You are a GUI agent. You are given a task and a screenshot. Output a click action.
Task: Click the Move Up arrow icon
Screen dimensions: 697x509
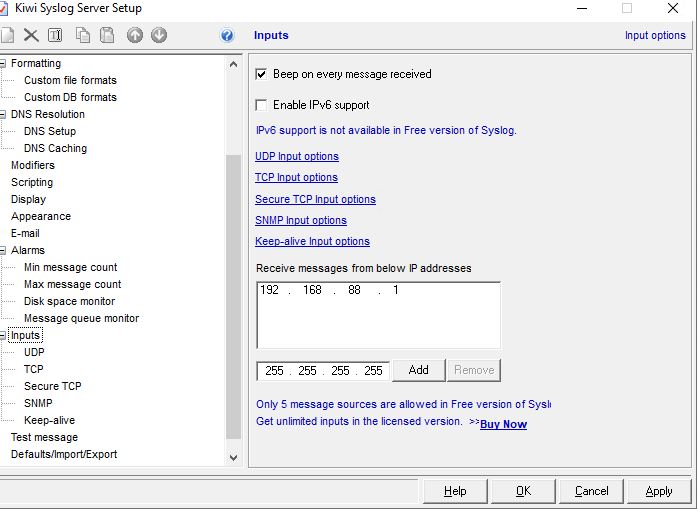click(135, 35)
